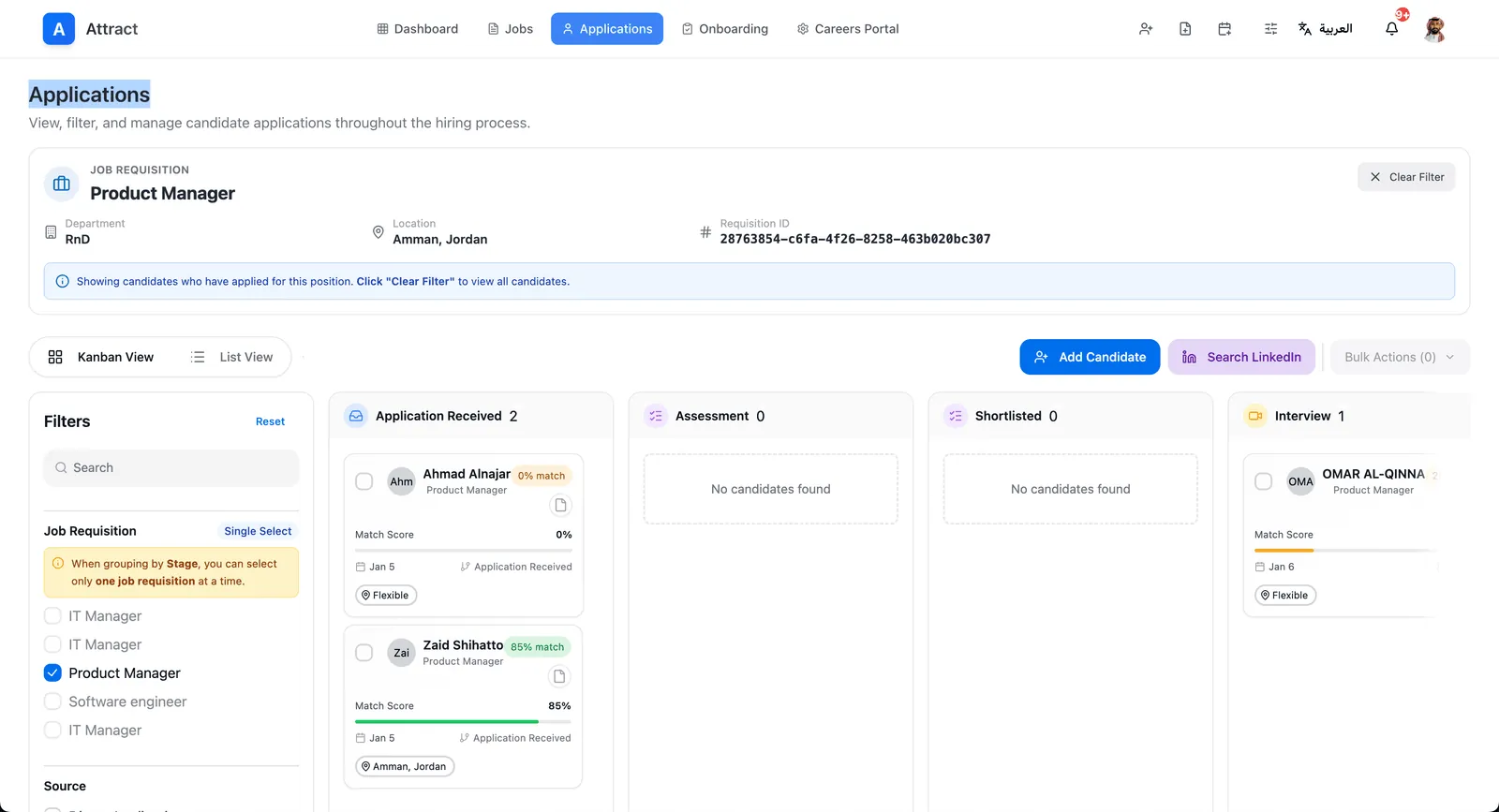The height and width of the screenshot is (812, 1499).
Task: Click the Amman, Jordan location tag on Zaid's card
Action: (x=405, y=767)
